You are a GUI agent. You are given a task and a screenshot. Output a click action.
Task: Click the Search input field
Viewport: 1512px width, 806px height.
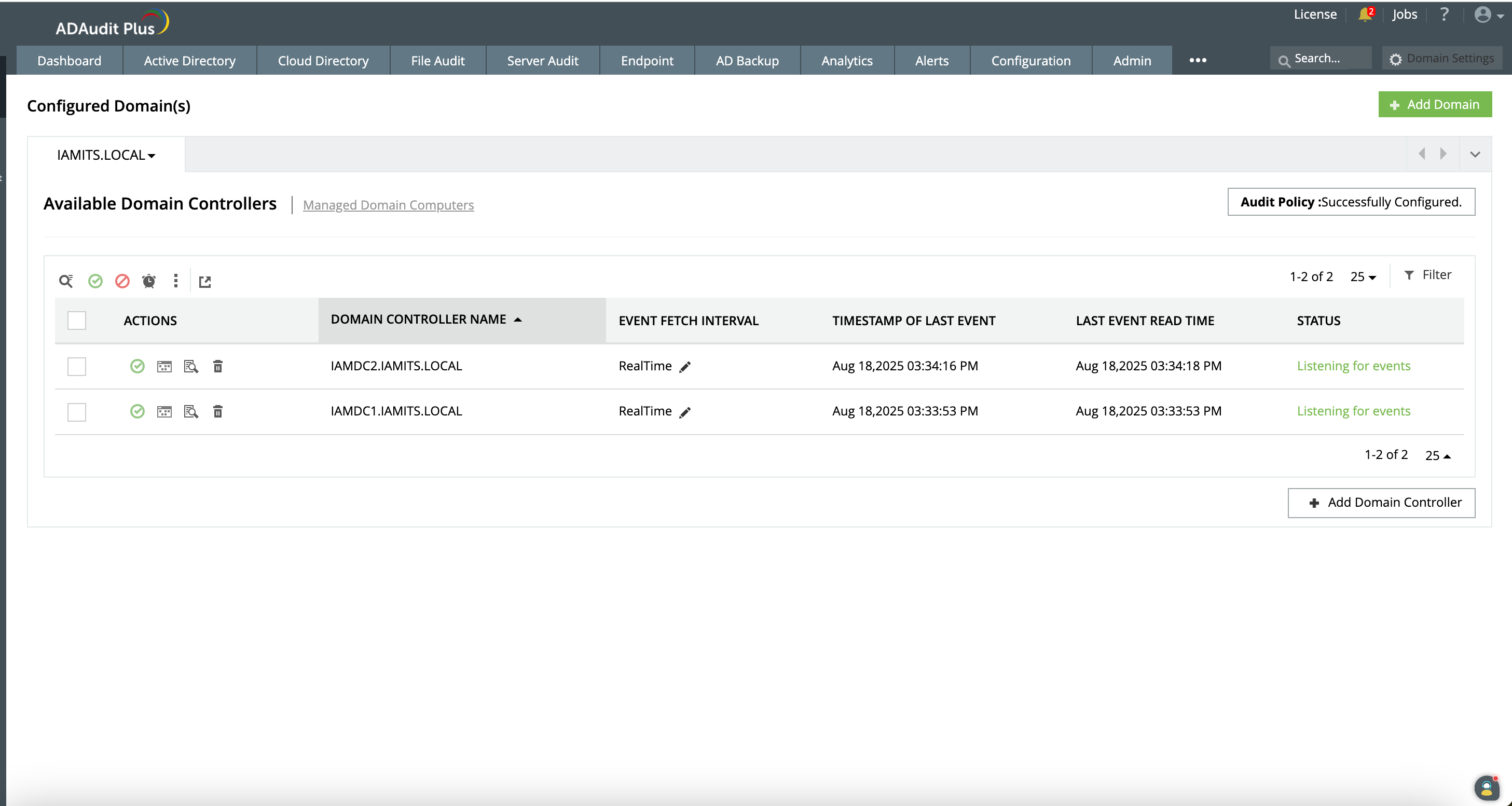1327,59
